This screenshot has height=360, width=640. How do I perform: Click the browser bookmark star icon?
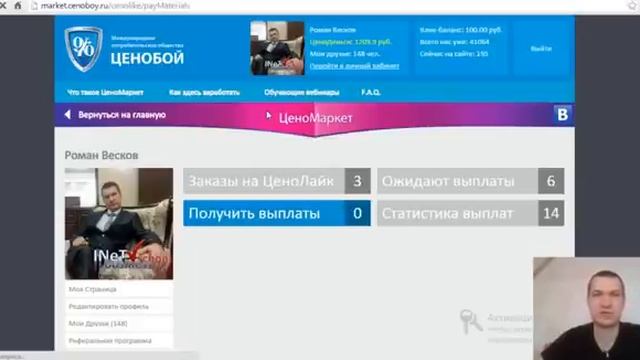tap(633, 6)
